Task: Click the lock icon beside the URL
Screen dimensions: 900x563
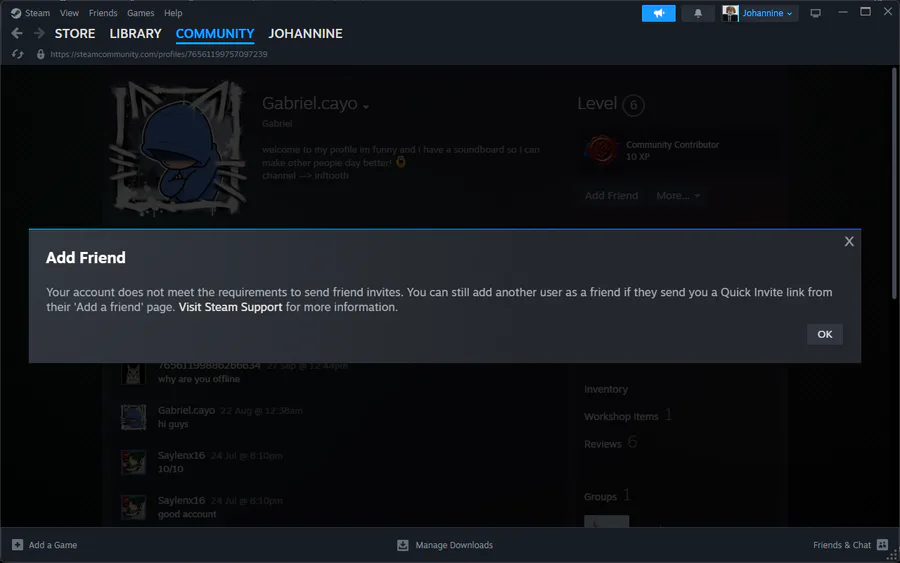Action: pos(40,54)
